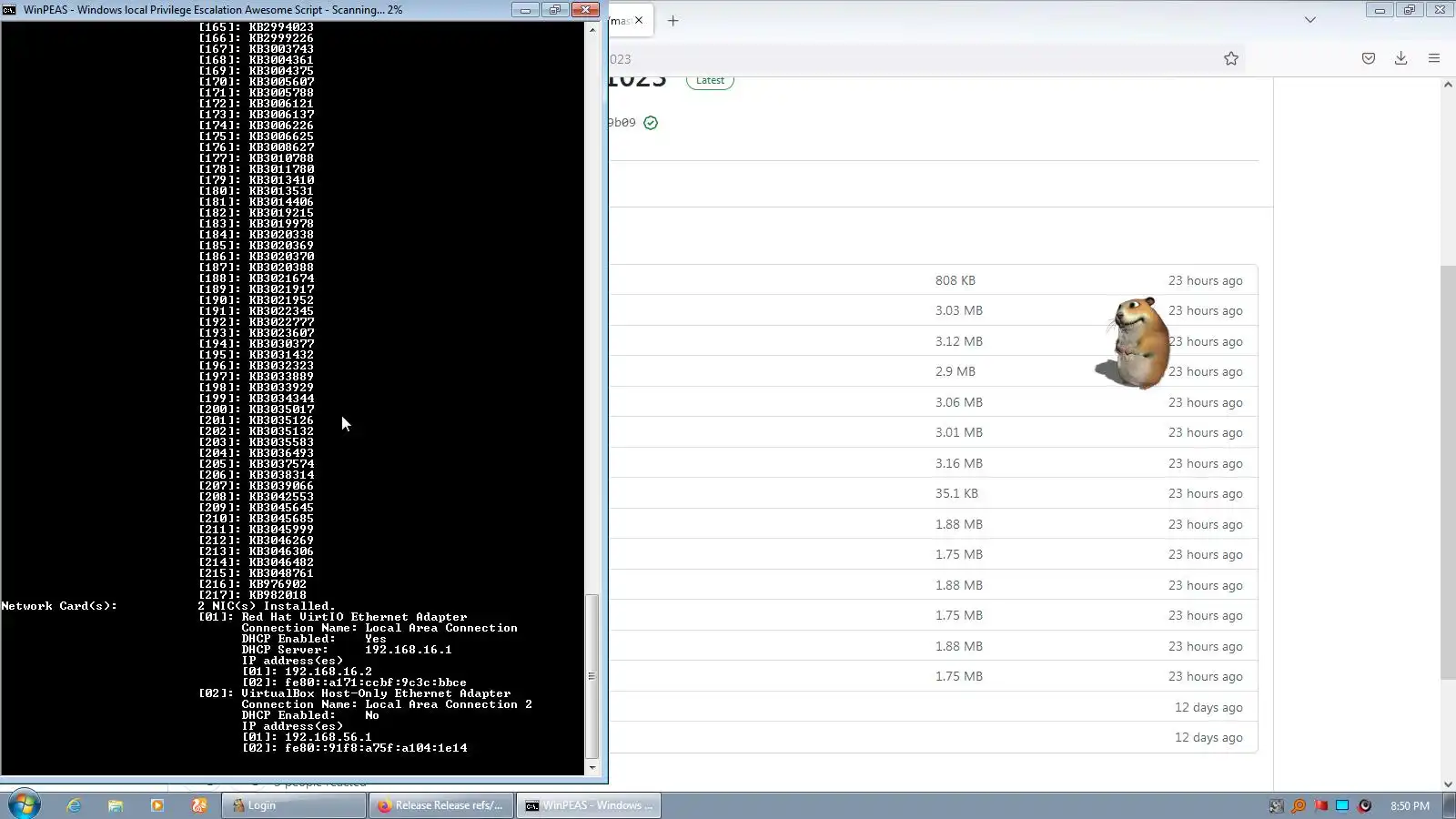1456x819 pixels.
Task: Open the Windows Start menu
Action: (x=24, y=805)
